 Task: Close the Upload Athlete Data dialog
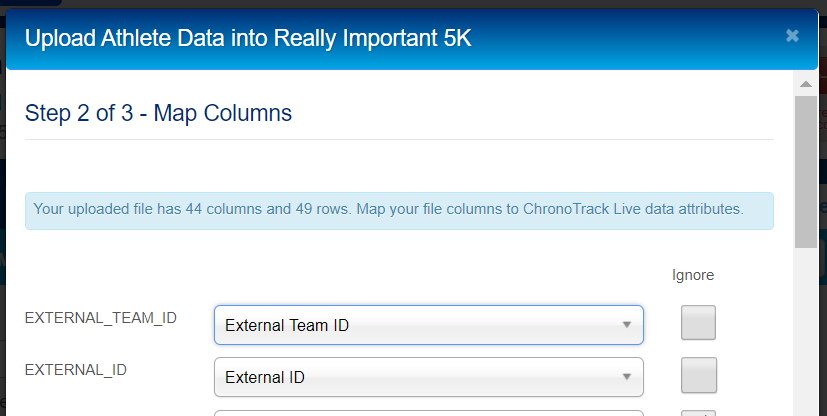[x=792, y=36]
